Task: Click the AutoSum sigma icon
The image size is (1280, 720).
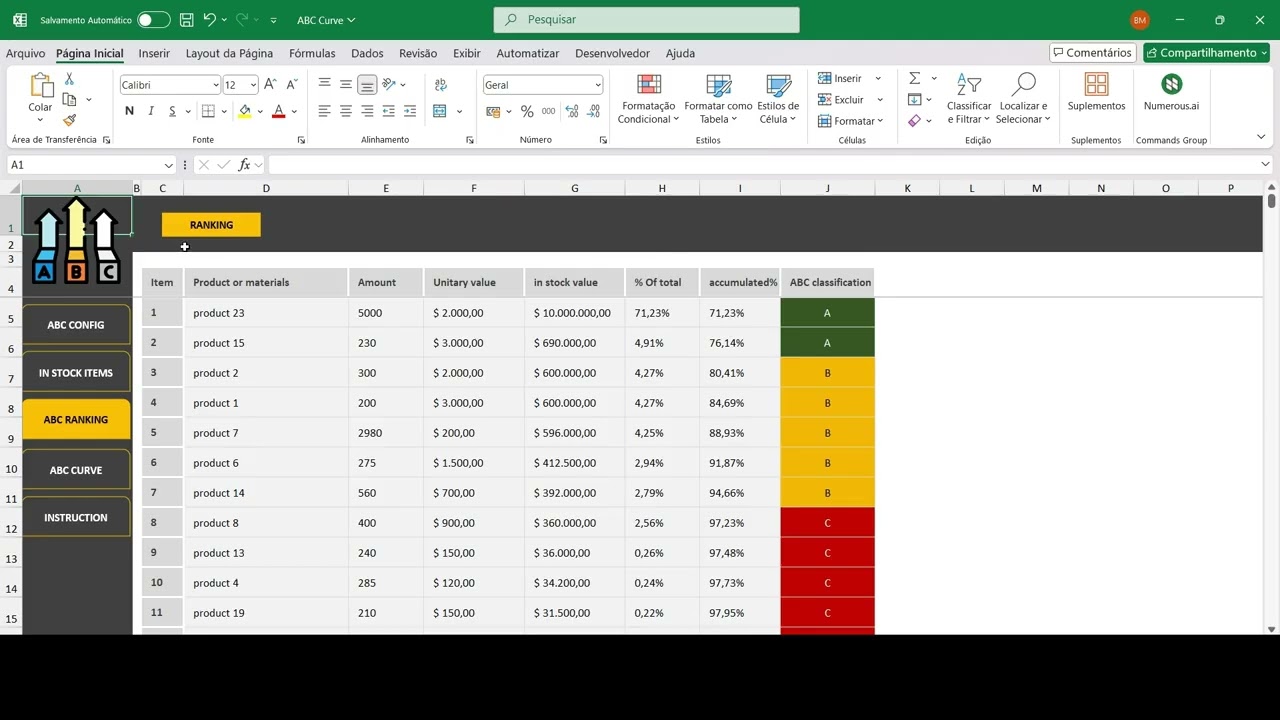Action: pos(915,78)
